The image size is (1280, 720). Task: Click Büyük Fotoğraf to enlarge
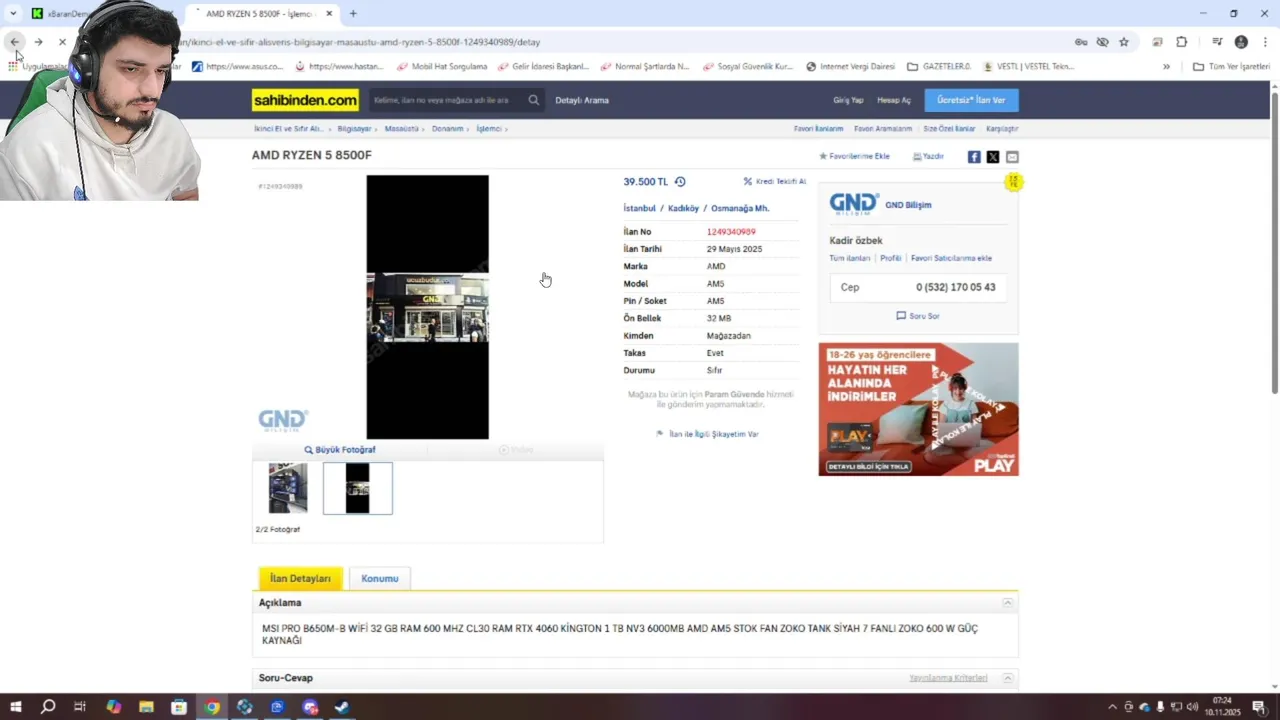click(340, 450)
